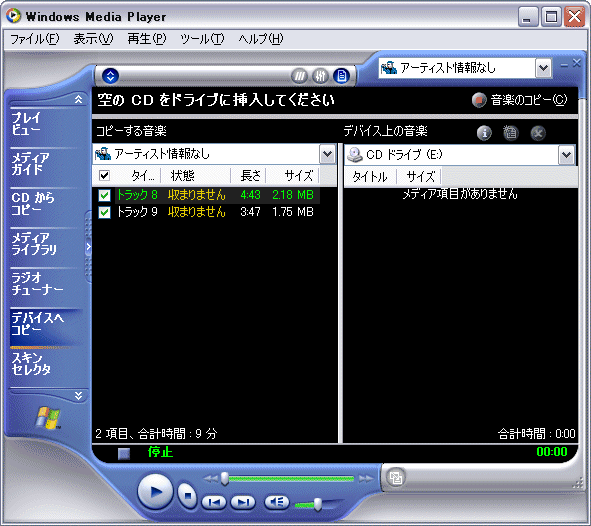This screenshot has height=526, width=591.
Task: Collapse the sidebar with the side arrow
Action: [89, 247]
